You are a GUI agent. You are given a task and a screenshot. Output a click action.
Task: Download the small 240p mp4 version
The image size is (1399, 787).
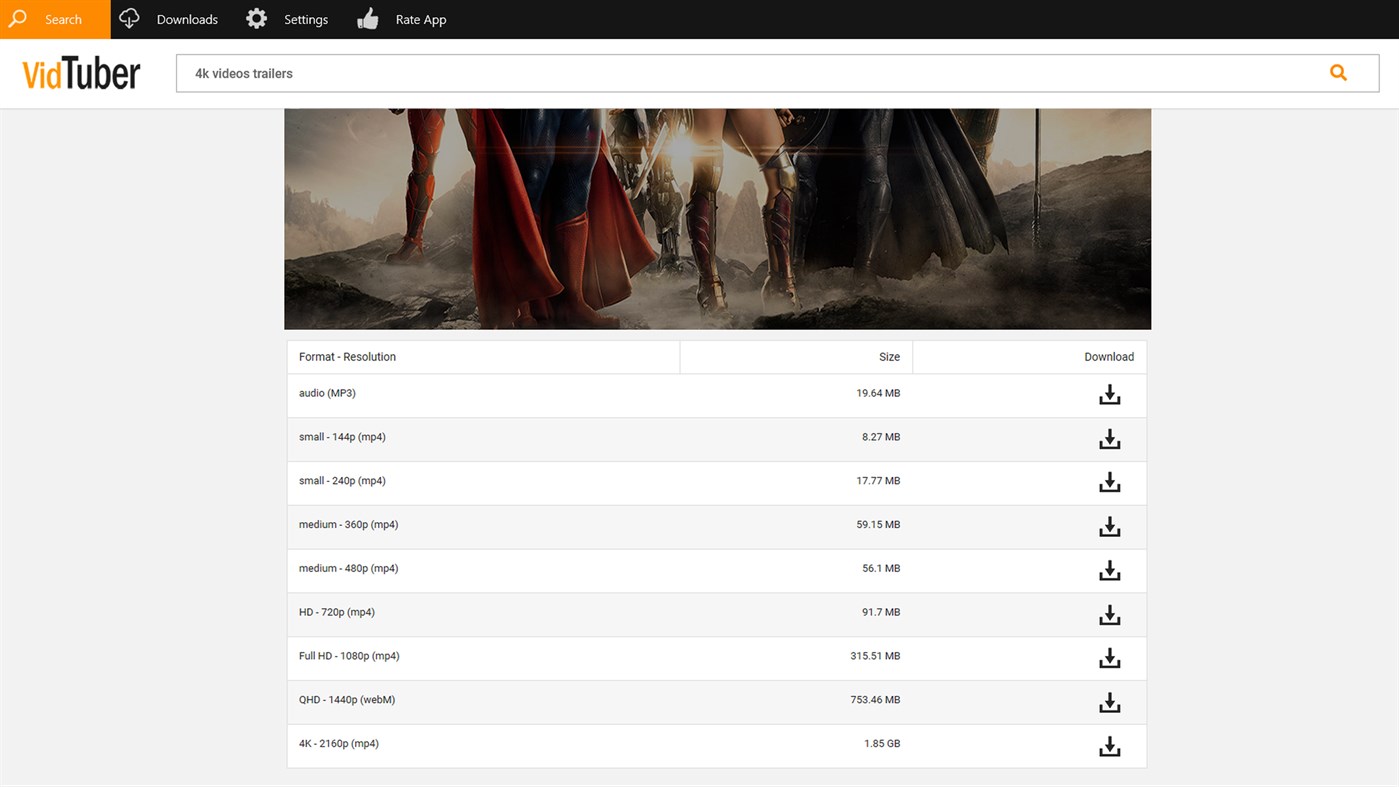pyautogui.click(x=1109, y=482)
